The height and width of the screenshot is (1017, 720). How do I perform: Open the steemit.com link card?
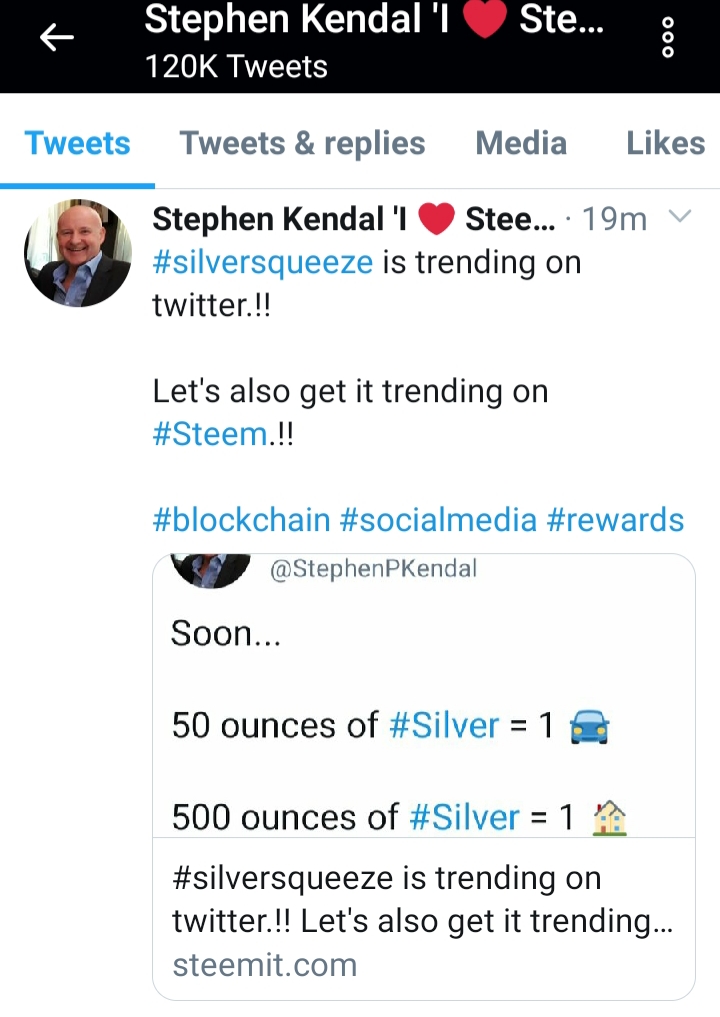coord(424,918)
